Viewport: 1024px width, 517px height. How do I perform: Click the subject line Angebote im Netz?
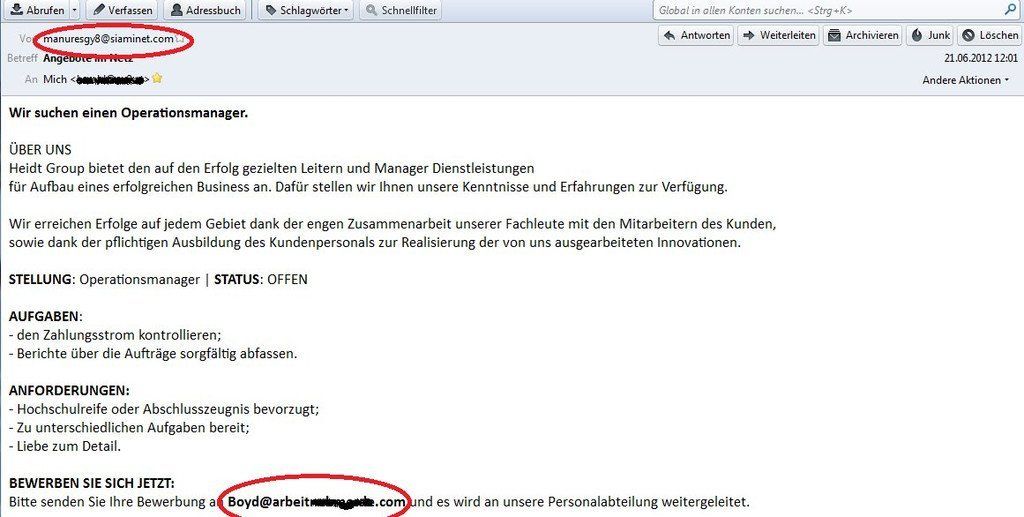coord(90,58)
